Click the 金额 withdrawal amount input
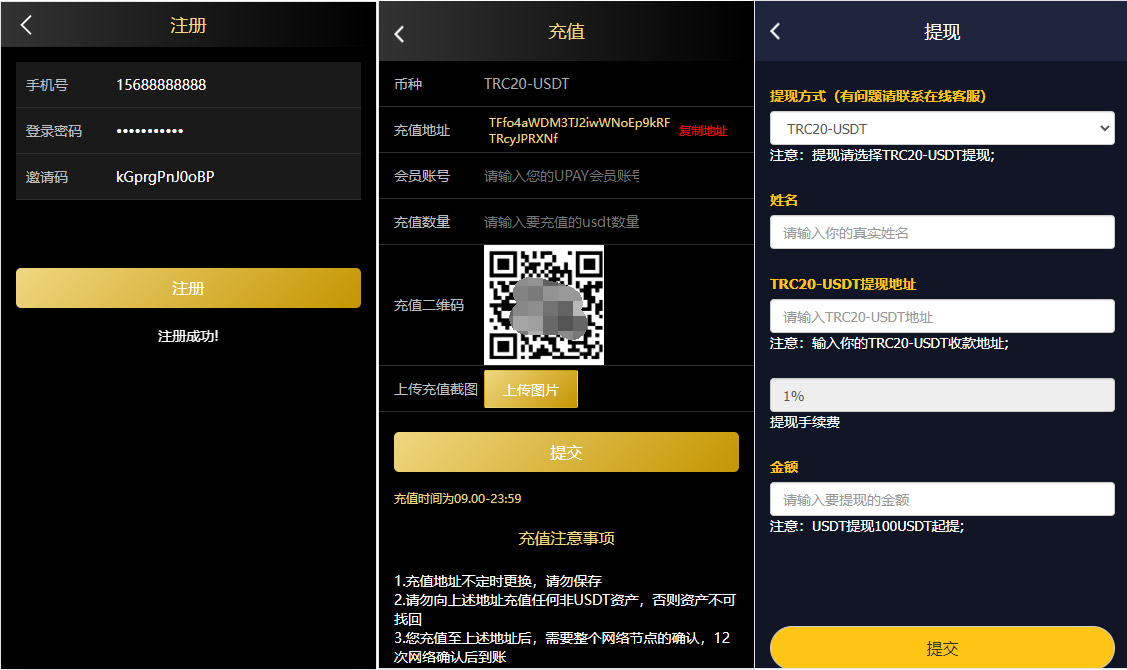This screenshot has height=670, width=1127. 942,500
